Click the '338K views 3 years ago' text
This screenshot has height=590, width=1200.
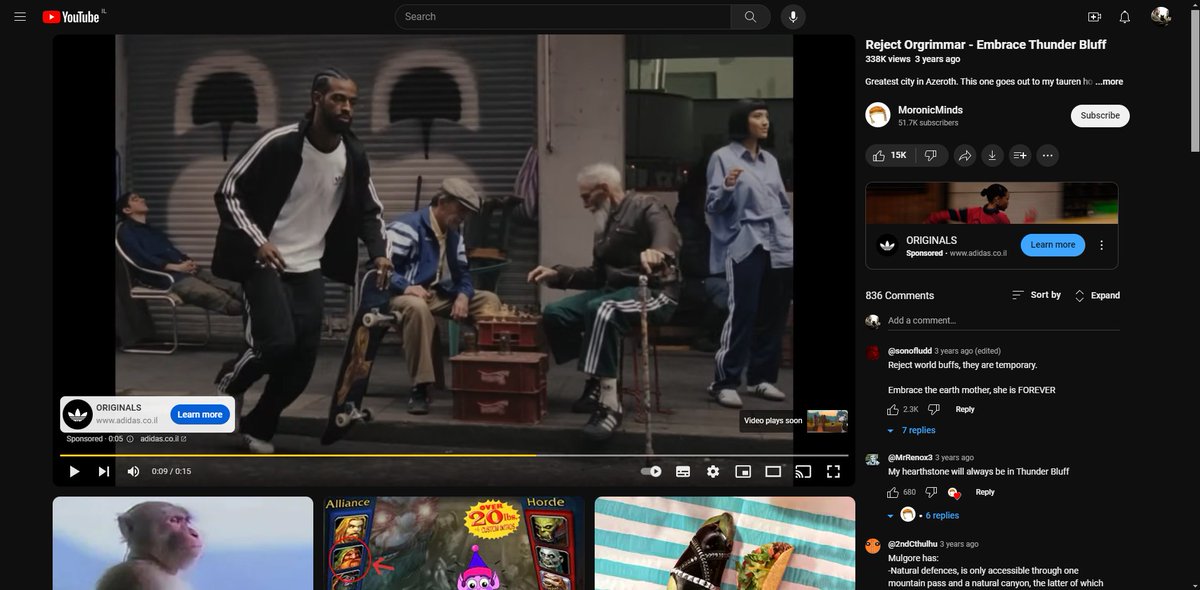coord(913,60)
